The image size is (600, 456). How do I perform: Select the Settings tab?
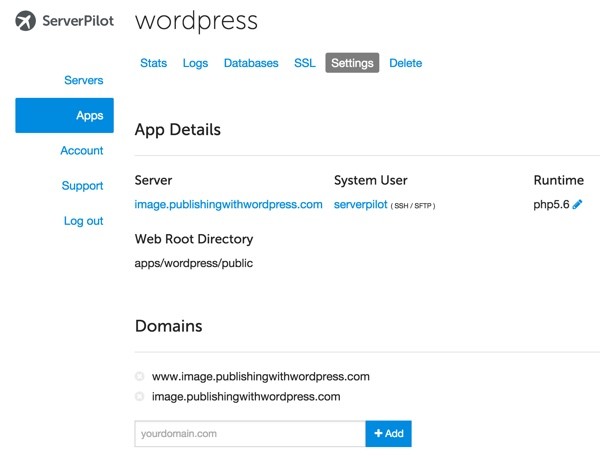352,63
